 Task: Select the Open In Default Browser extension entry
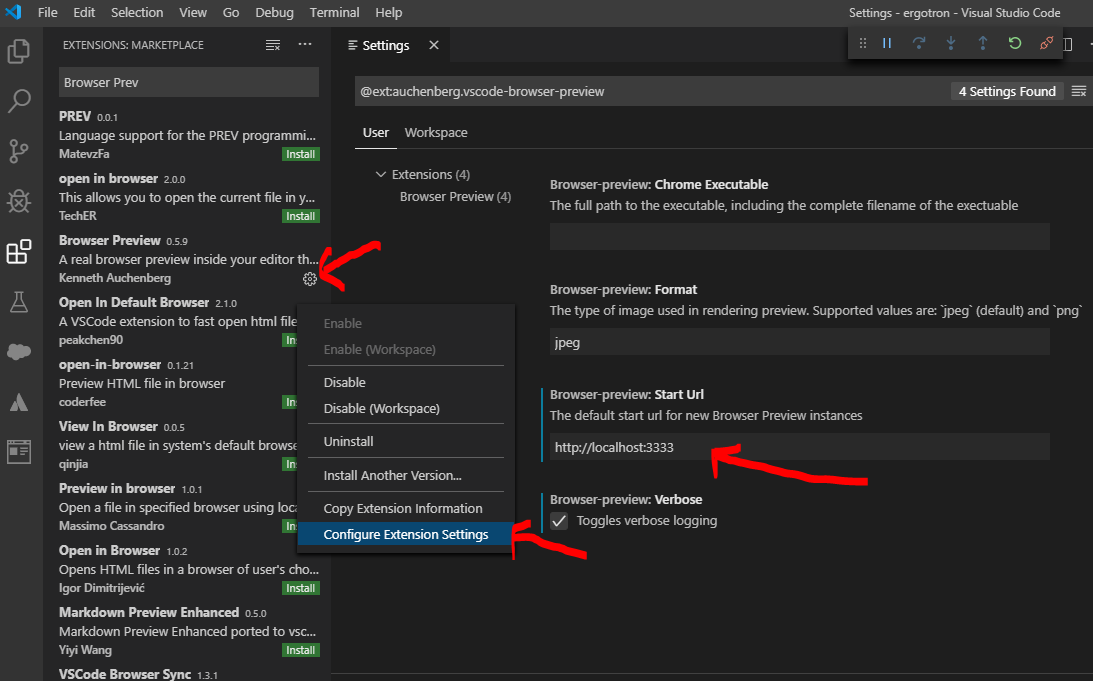coord(170,321)
